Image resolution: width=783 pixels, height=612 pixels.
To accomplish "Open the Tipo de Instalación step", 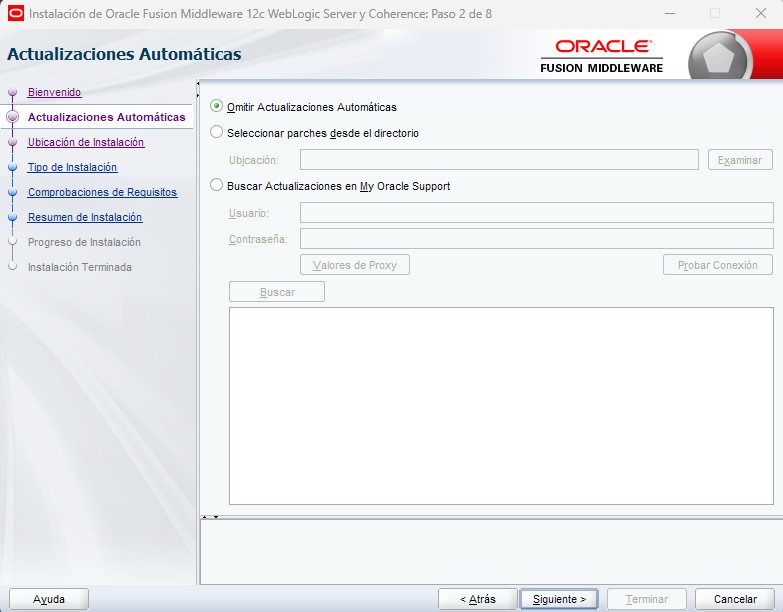I will pyautogui.click(x=72, y=167).
